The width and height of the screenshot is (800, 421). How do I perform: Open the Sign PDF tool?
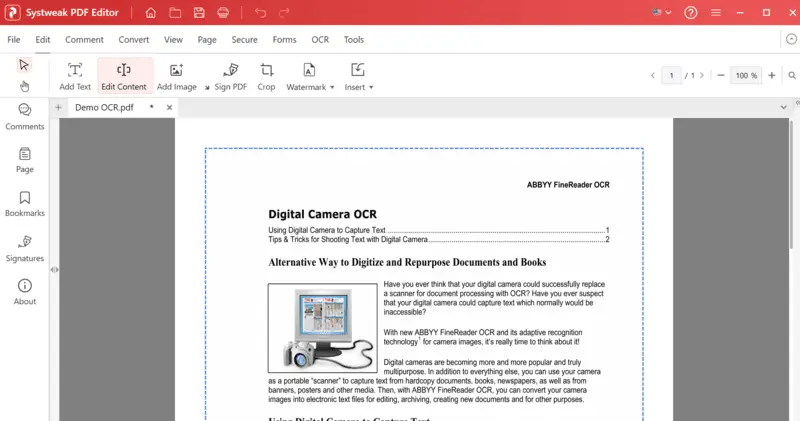[x=231, y=77]
